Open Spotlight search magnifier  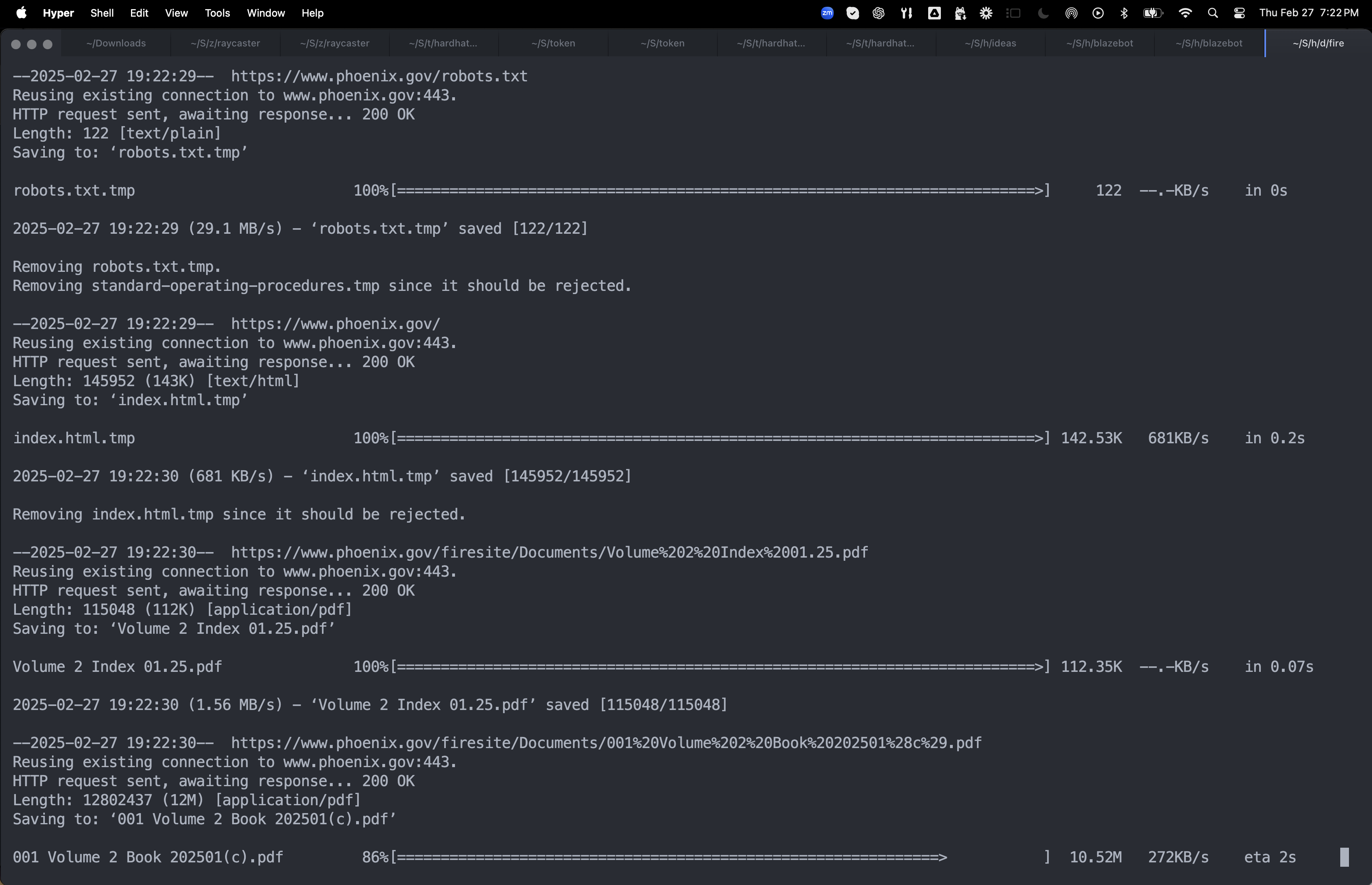point(1213,13)
